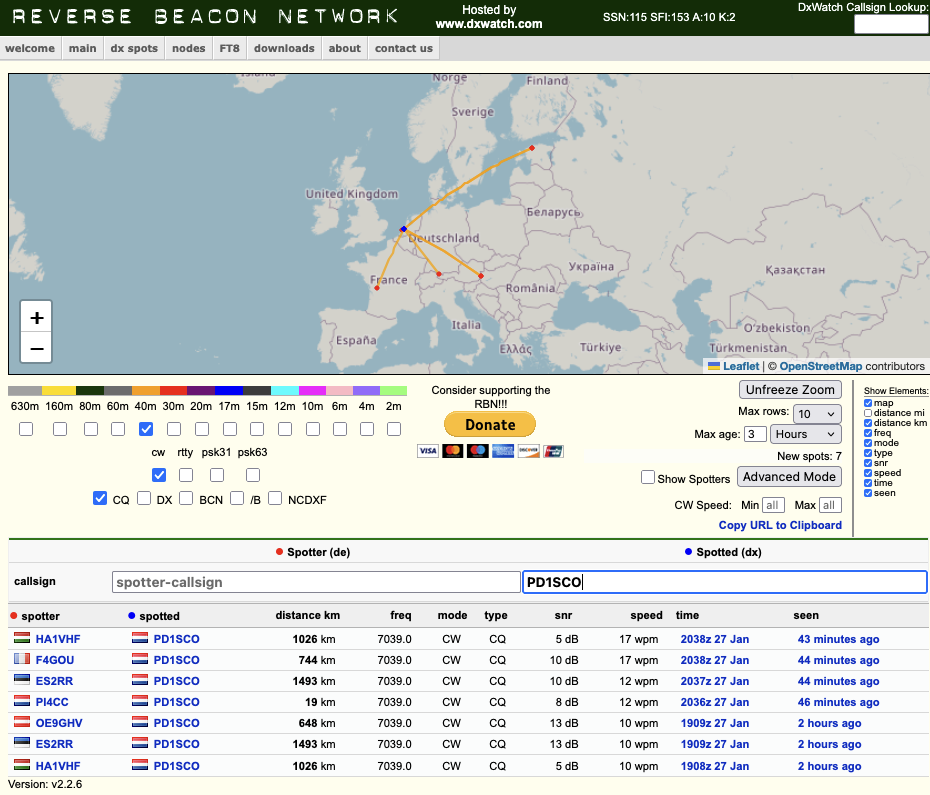This screenshot has width=930, height=795.
Task: Click Netherlands flag next to spotted PD1SCO first row
Action: pos(140,638)
